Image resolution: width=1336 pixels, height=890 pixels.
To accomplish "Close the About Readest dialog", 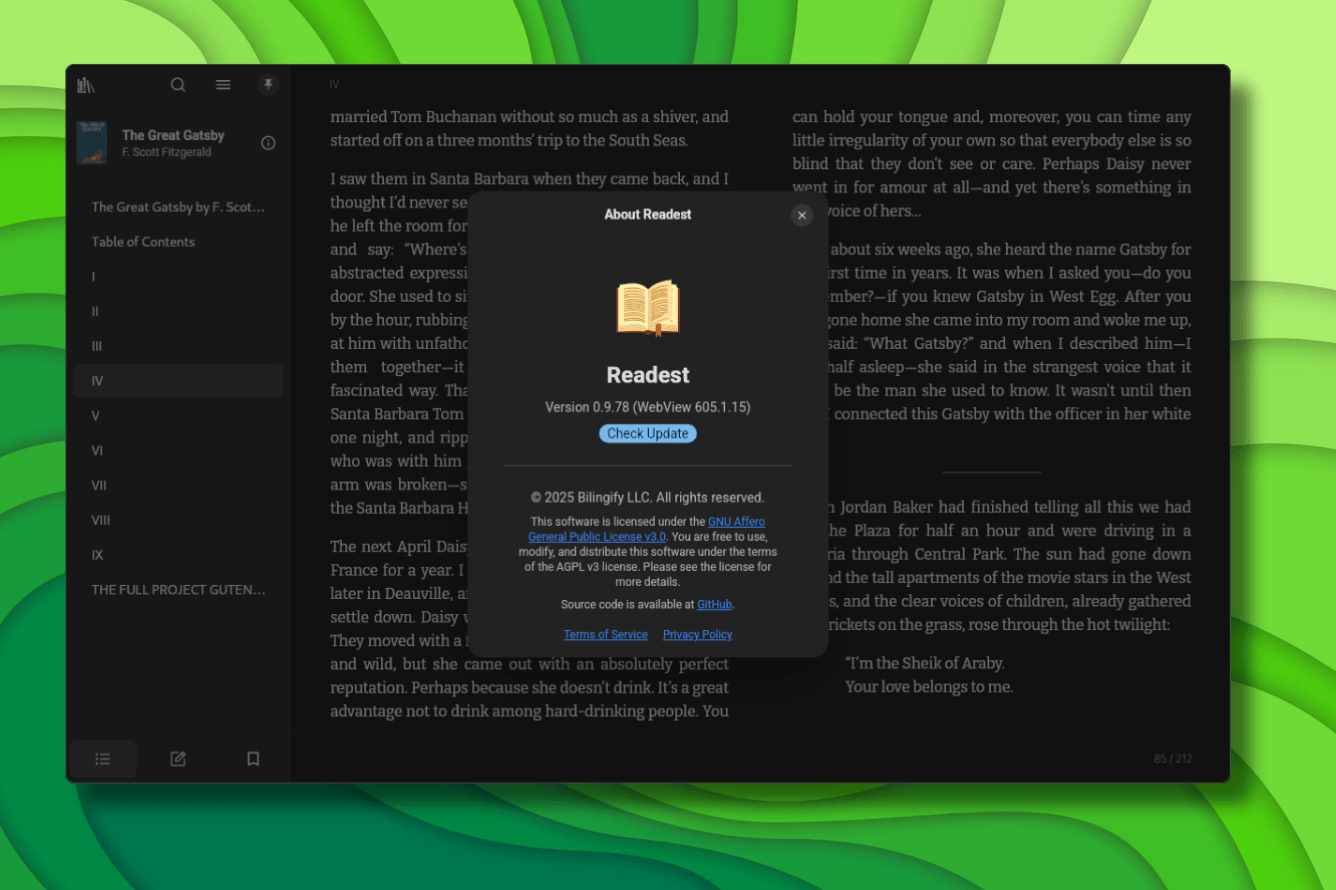I will [x=801, y=215].
